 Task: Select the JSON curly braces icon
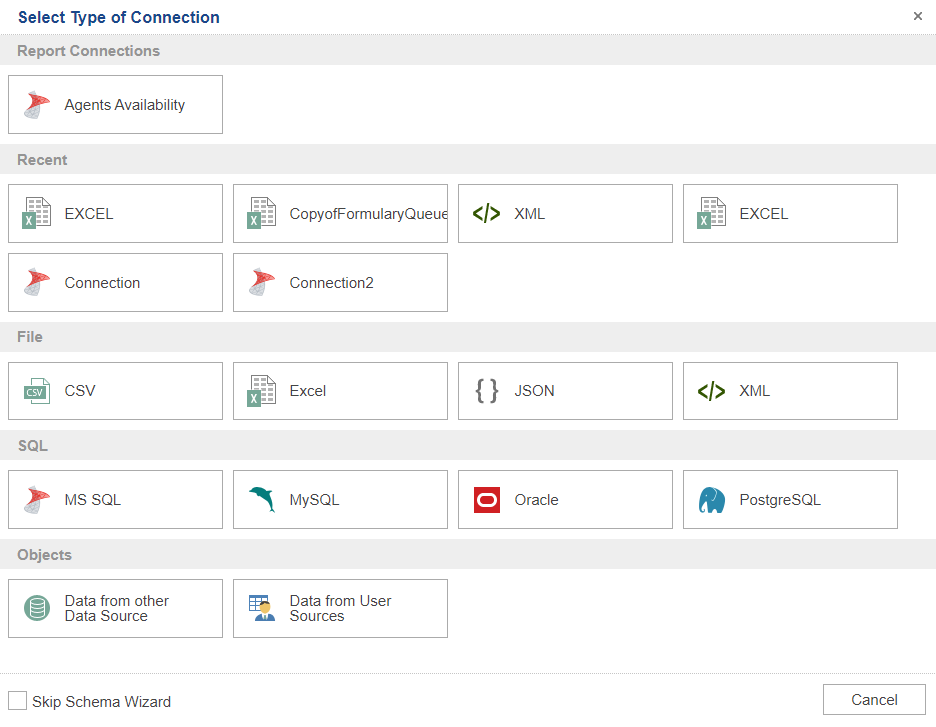[x=487, y=391]
